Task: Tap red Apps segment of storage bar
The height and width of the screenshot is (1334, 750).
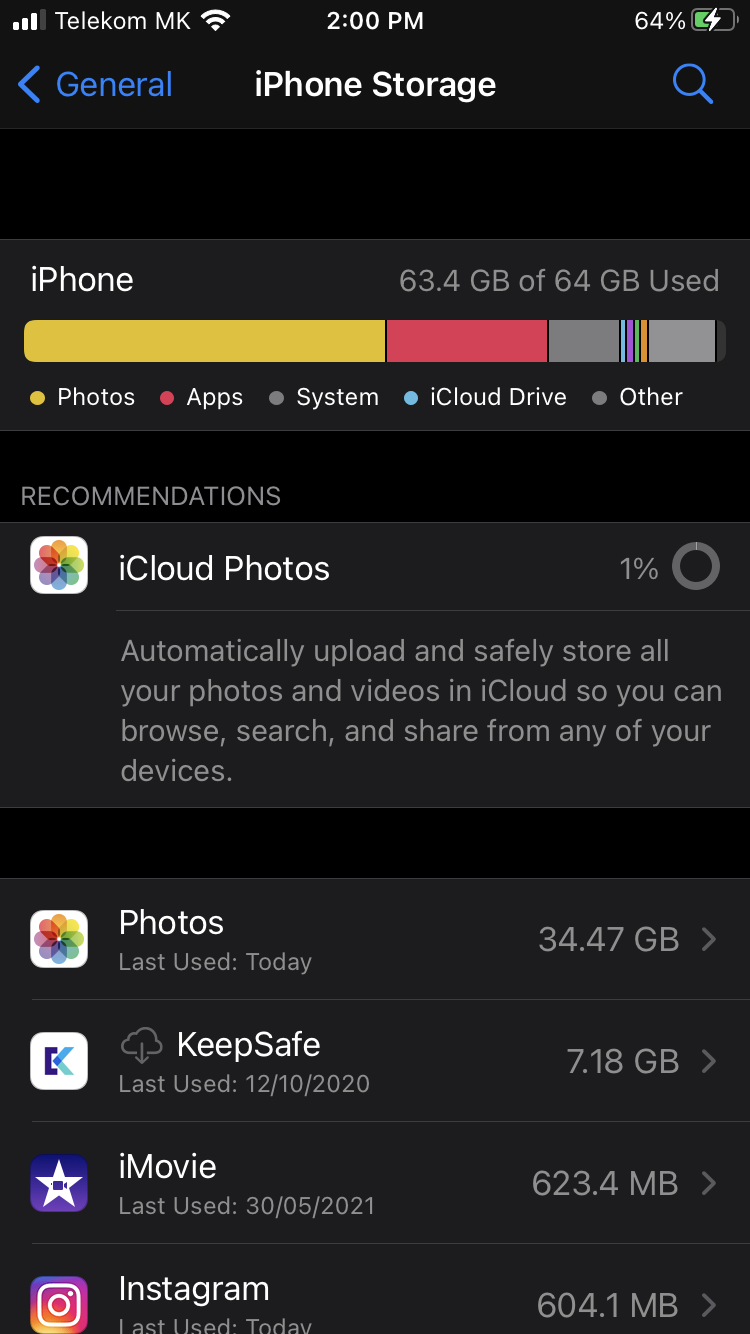Action: (467, 341)
